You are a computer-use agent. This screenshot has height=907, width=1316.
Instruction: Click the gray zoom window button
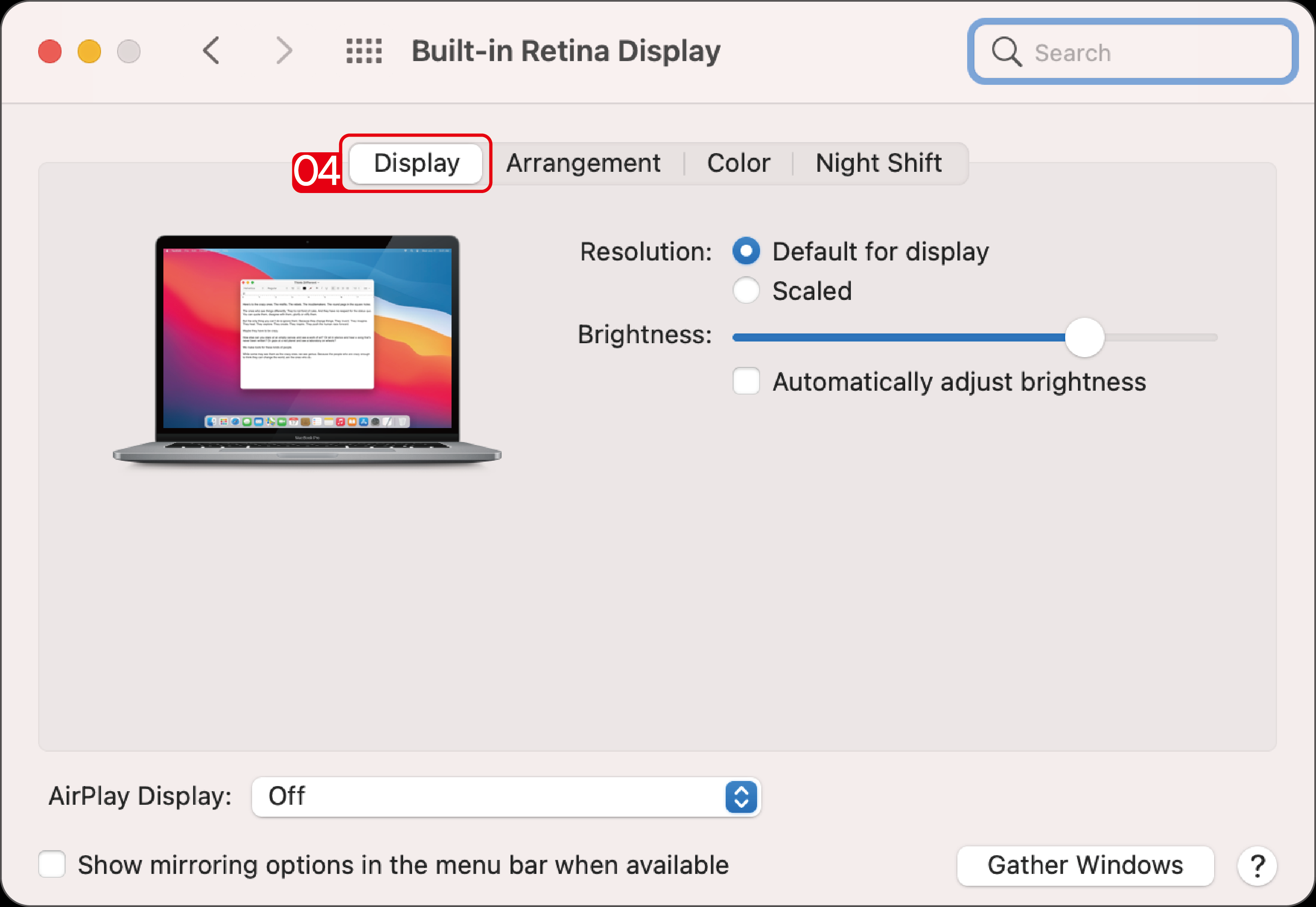coord(129,52)
